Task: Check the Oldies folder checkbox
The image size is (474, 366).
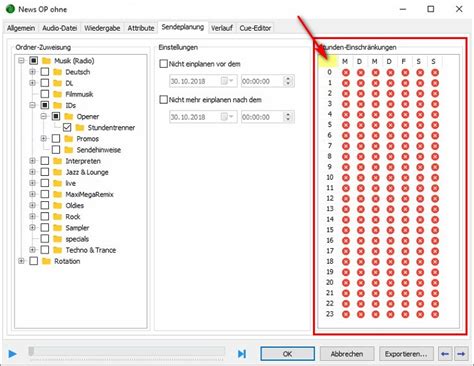Action: (x=45, y=205)
